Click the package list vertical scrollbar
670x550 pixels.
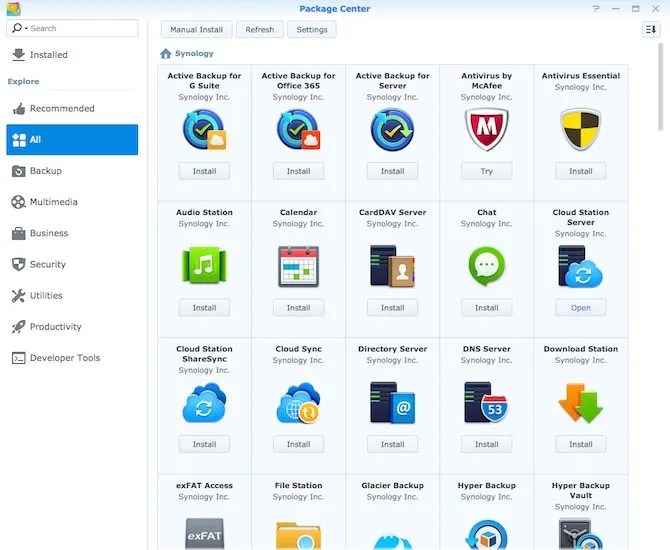tap(660, 85)
